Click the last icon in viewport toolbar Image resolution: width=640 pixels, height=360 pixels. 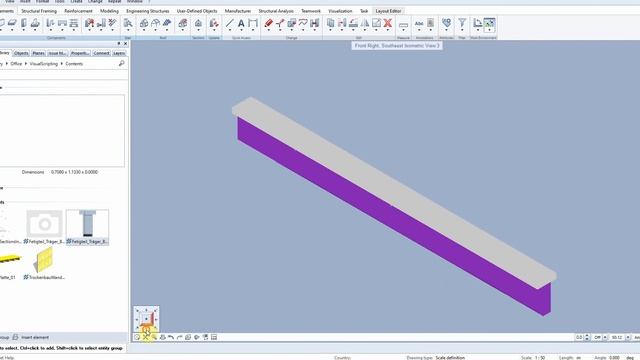214,337
